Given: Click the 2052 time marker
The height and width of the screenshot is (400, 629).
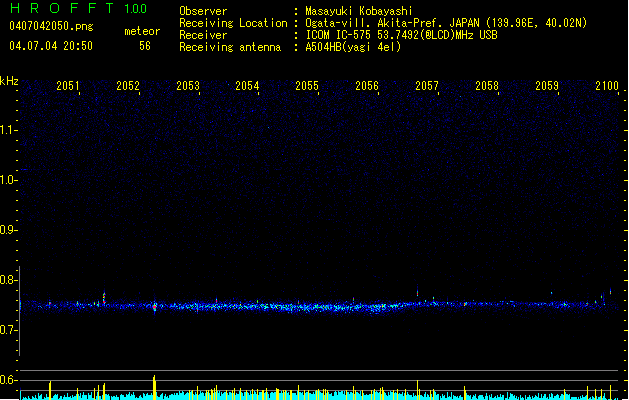Looking at the screenshot, I should (128, 86).
